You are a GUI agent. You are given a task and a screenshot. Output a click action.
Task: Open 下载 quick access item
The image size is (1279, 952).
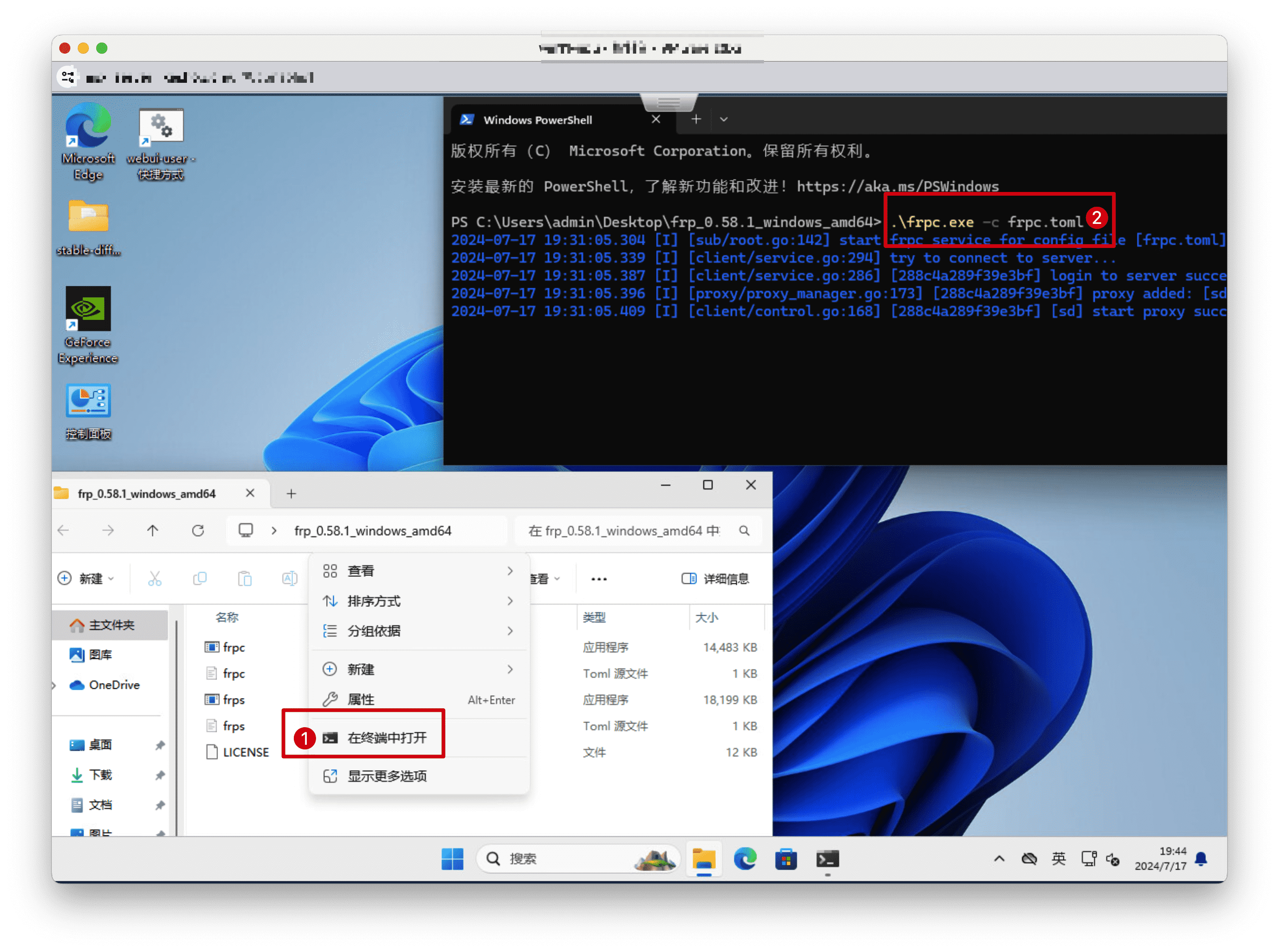point(100,774)
